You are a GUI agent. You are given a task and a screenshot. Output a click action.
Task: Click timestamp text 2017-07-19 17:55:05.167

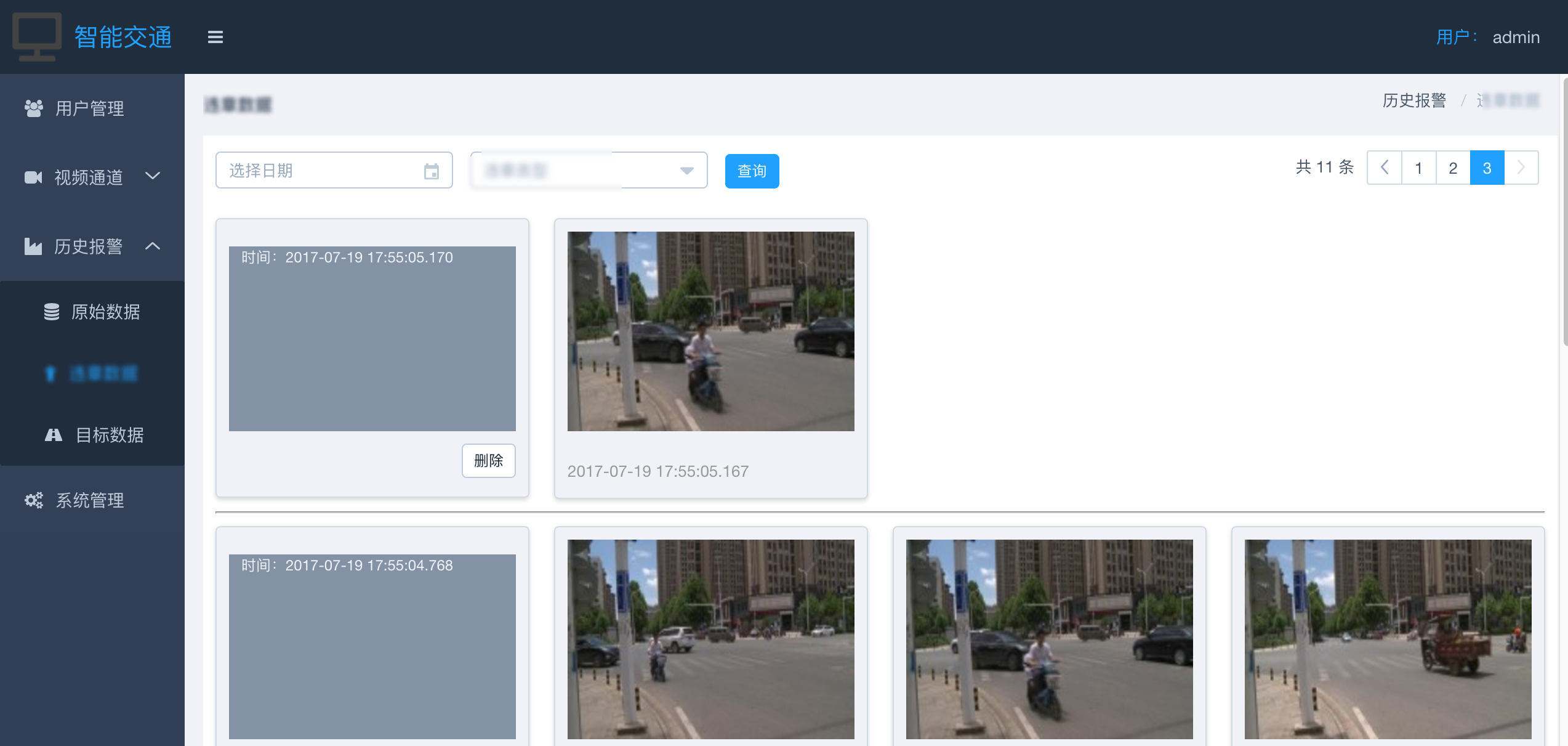point(657,471)
